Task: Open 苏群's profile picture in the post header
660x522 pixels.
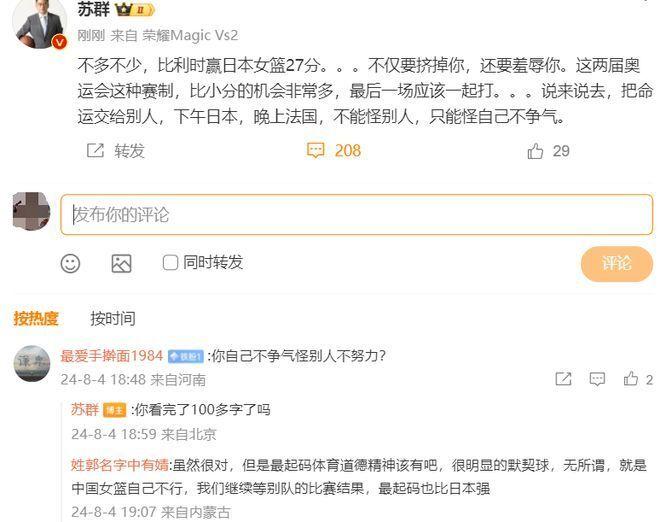Action: 40,23
